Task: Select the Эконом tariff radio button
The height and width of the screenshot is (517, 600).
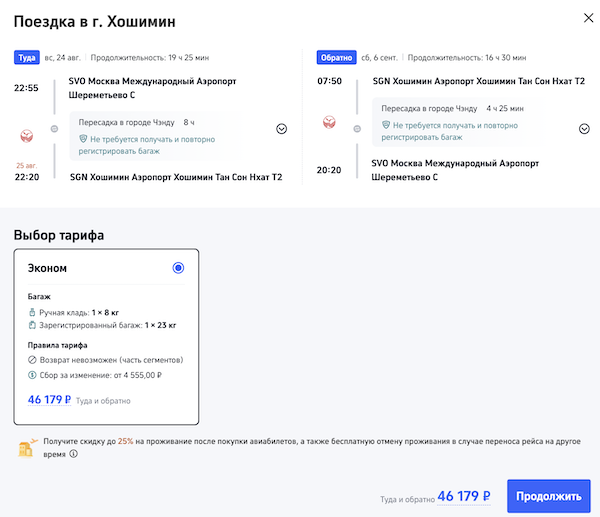Action: (178, 268)
